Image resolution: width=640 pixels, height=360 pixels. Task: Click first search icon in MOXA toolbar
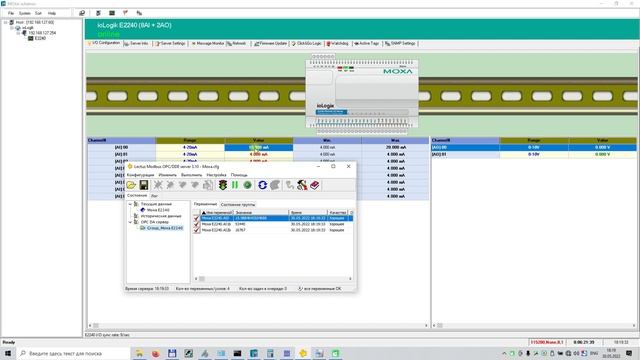82,13
